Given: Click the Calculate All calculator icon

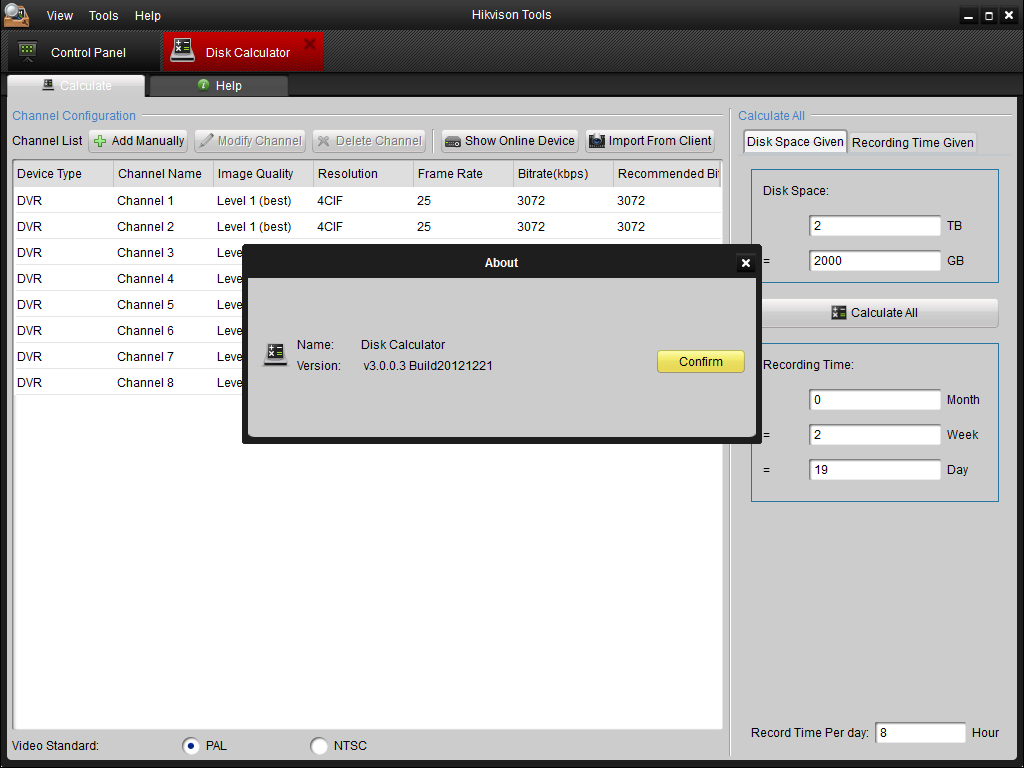Looking at the screenshot, I should [x=839, y=313].
